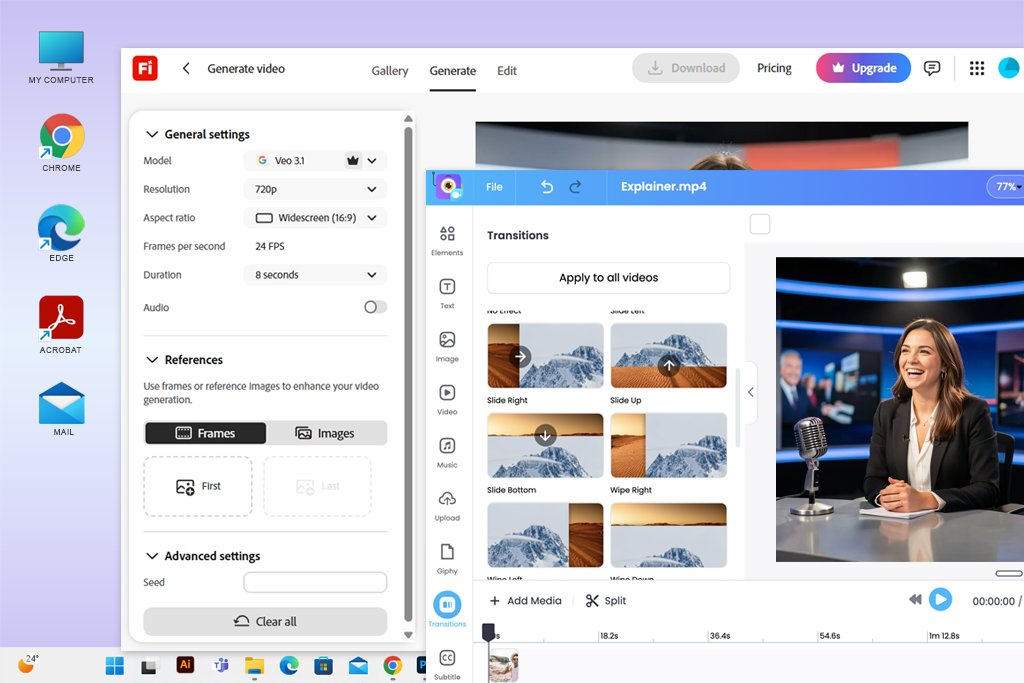Switch references to Images mode
This screenshot has height=683, width=1024.
point(326,433)
